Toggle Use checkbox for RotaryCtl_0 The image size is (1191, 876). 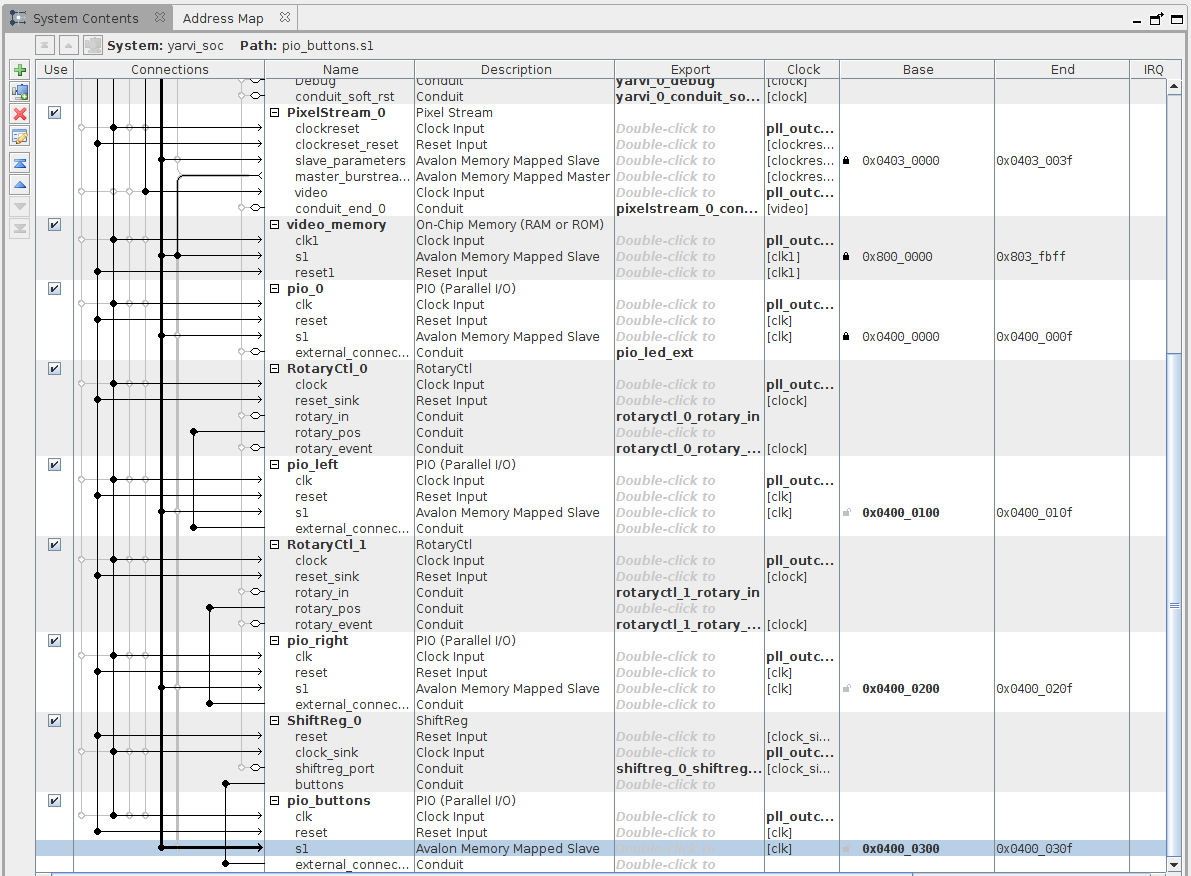(x=55, y=368)
